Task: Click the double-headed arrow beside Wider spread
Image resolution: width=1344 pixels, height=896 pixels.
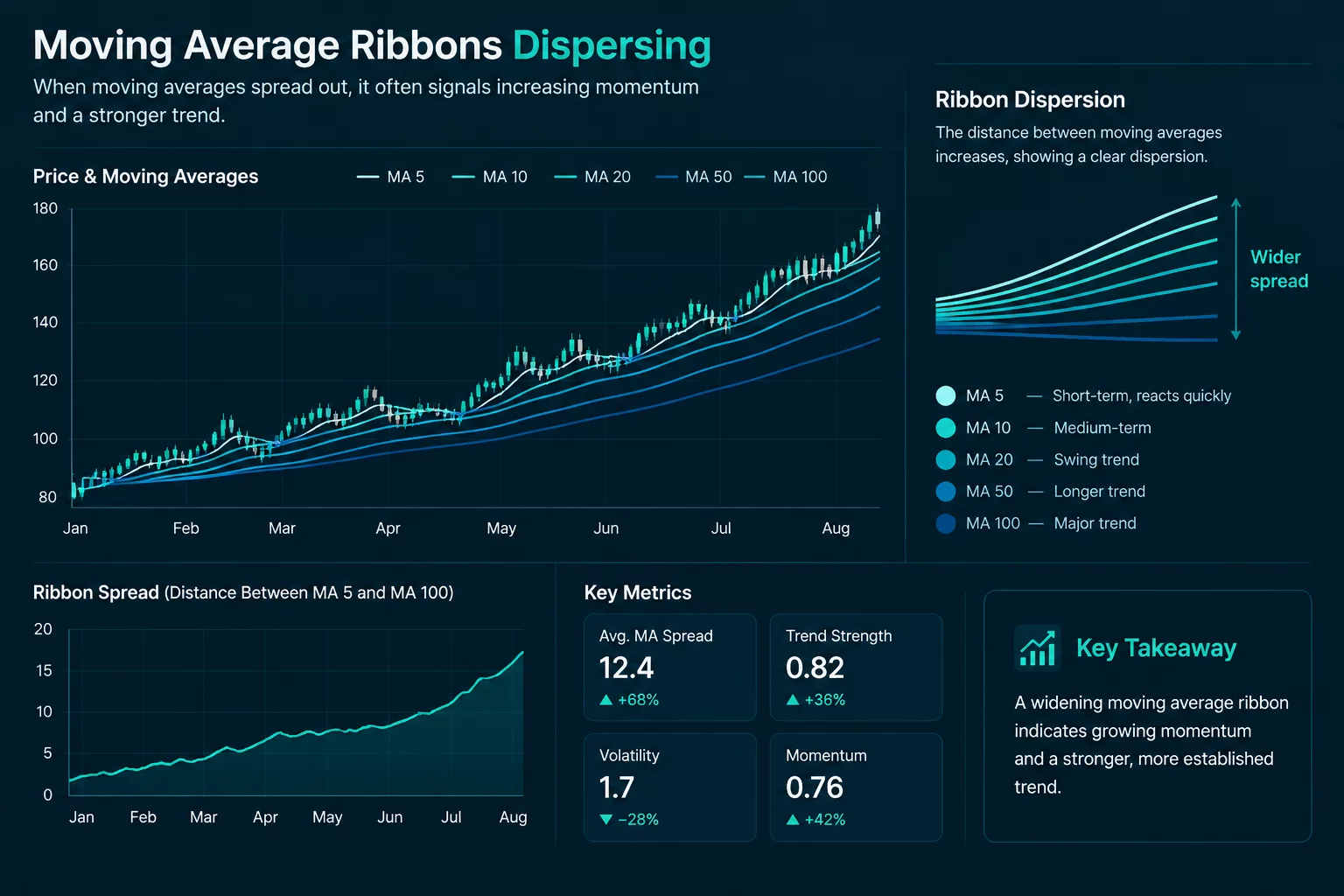Action: click(x=1235, y=269)
